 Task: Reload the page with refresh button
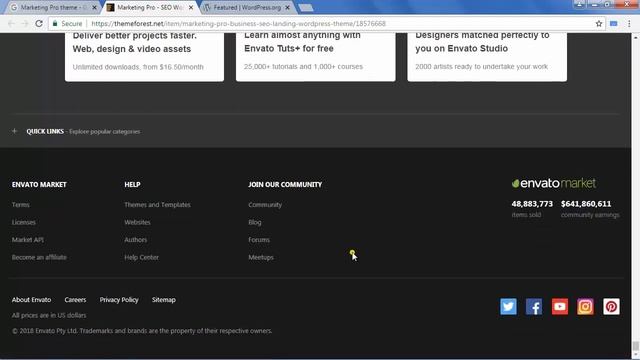click(39, 24)
